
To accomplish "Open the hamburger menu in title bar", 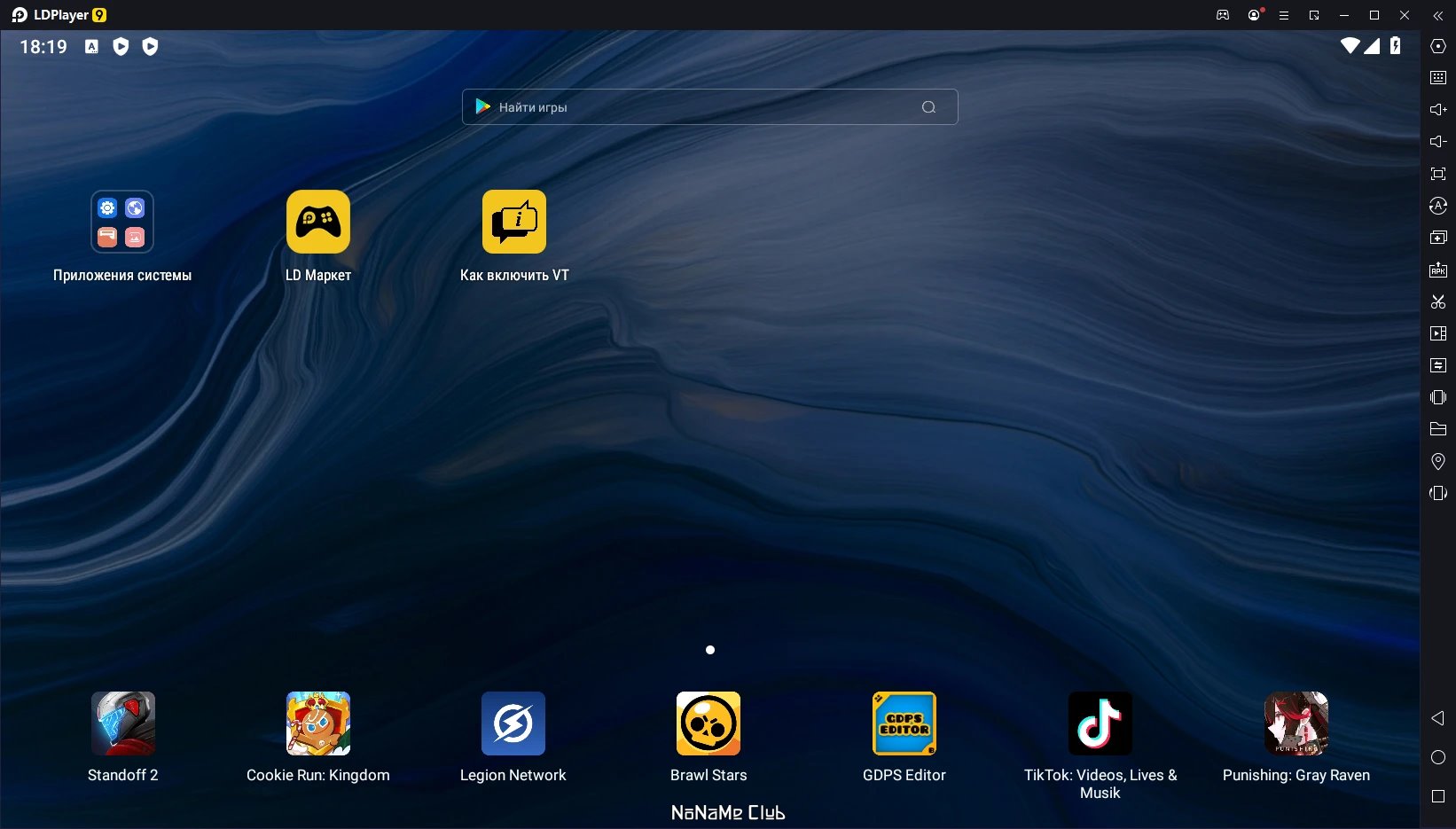I will [x=1283, y=15].
